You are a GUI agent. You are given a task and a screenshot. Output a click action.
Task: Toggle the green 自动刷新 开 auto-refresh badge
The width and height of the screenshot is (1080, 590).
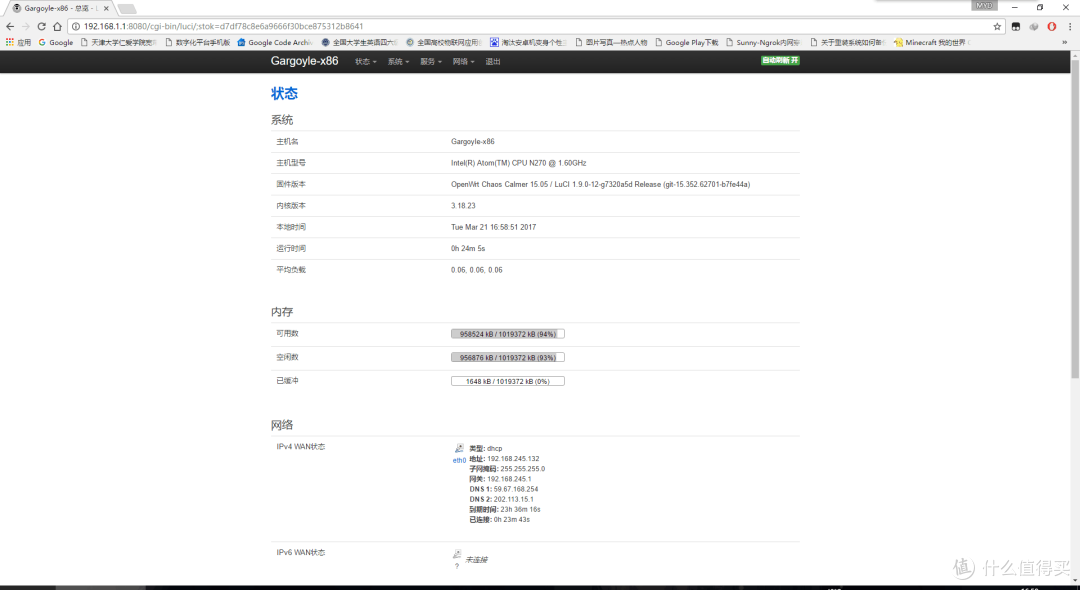pyautogui.click(x=780, y=61)
